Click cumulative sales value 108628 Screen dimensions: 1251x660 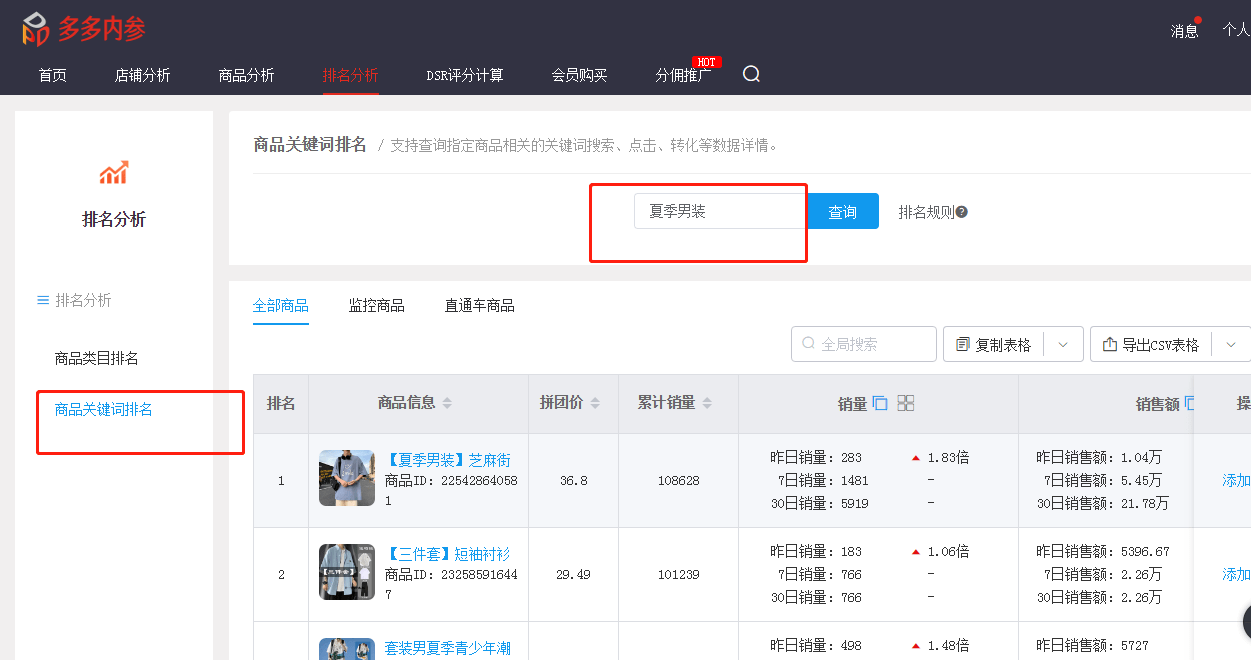click(x=679, y=481)
